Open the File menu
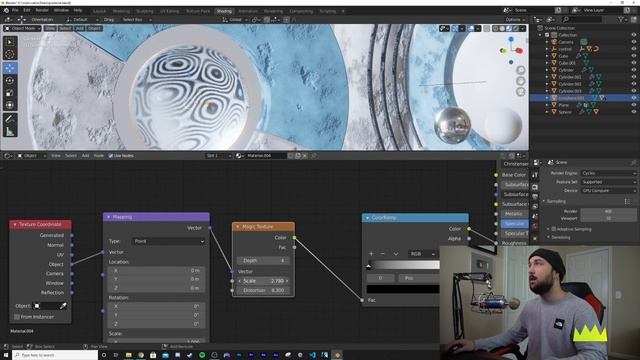This screenshot has height=360, width=640. tap(15, 10)
